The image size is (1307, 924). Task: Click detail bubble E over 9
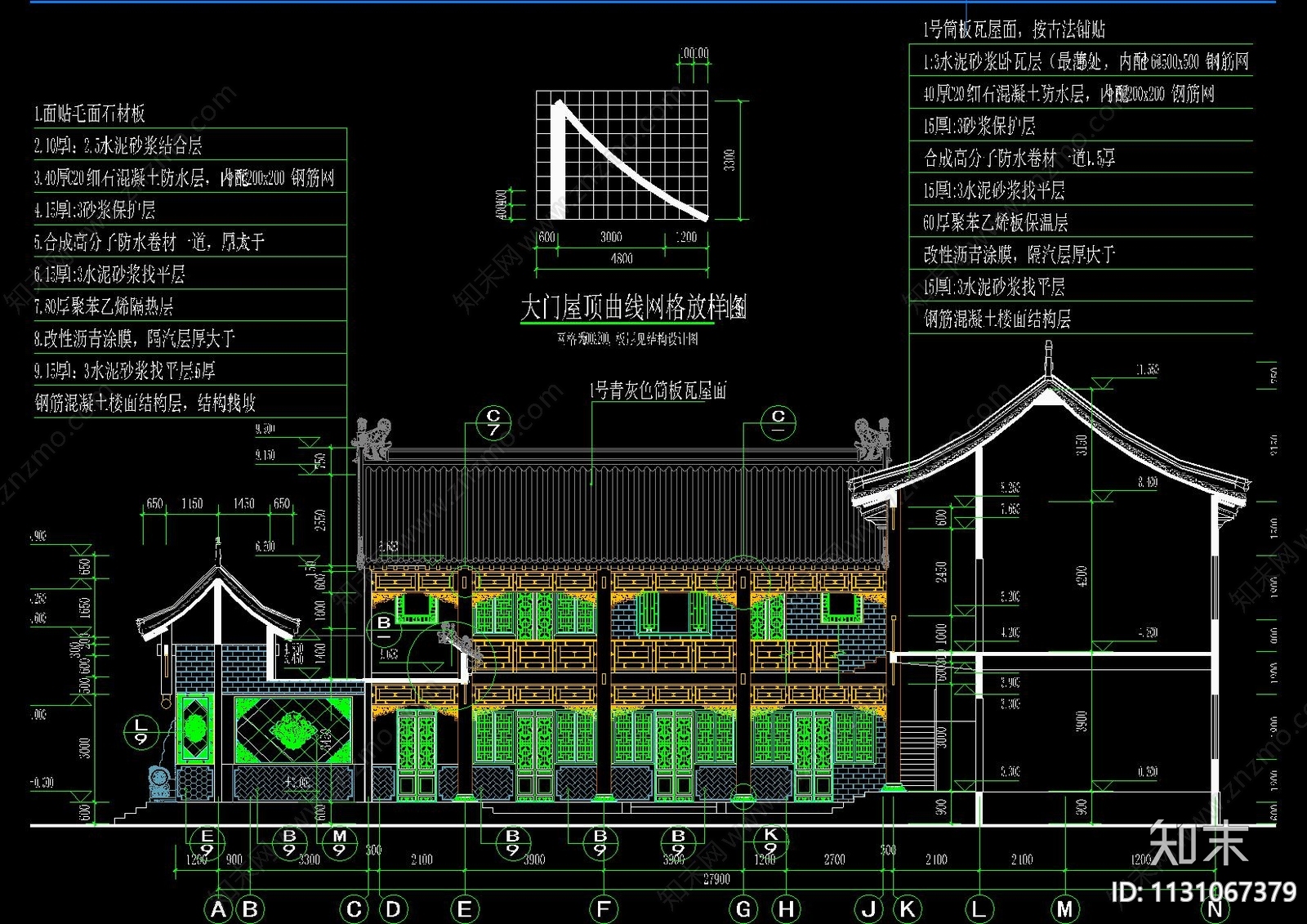(x=207, y=842)
